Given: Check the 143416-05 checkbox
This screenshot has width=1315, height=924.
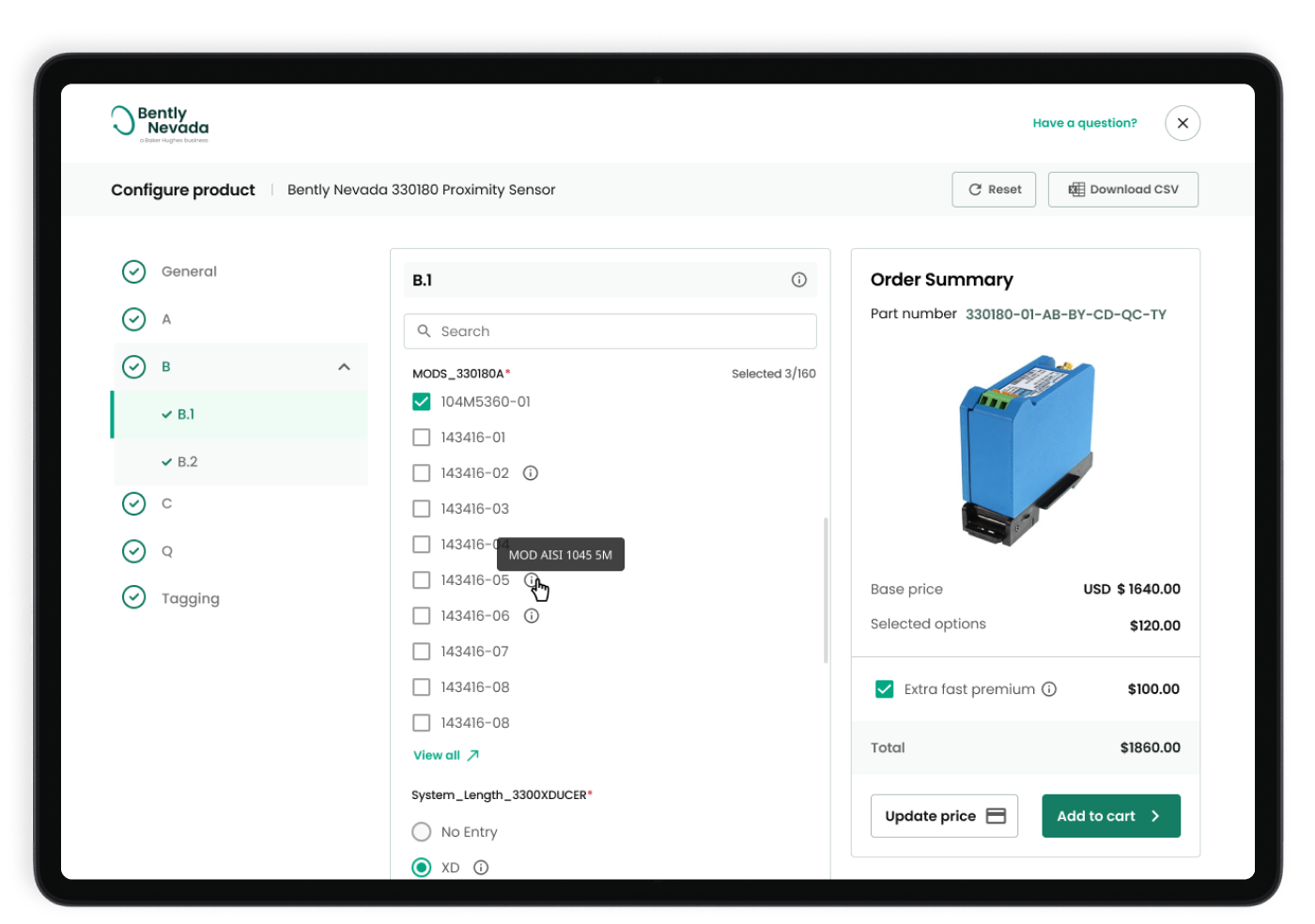Looking at the screenshot, I should (x=422, y=580).
